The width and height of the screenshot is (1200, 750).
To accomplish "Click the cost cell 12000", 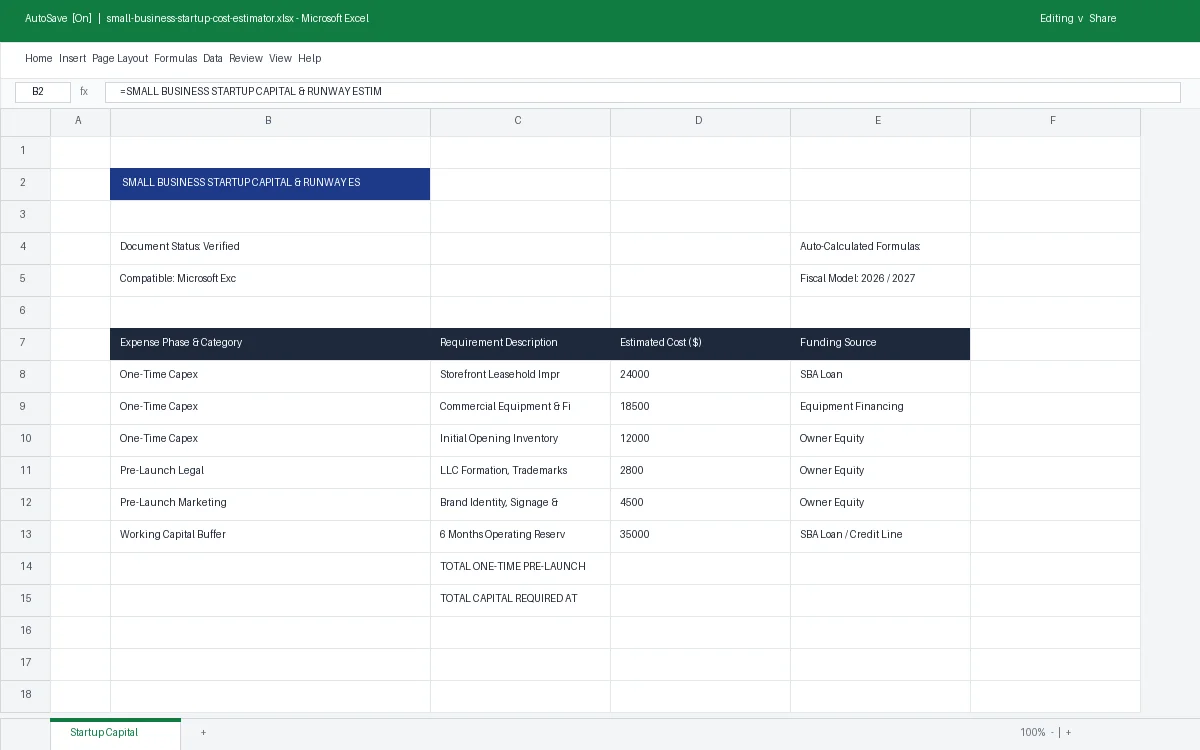I will [700, 440].
